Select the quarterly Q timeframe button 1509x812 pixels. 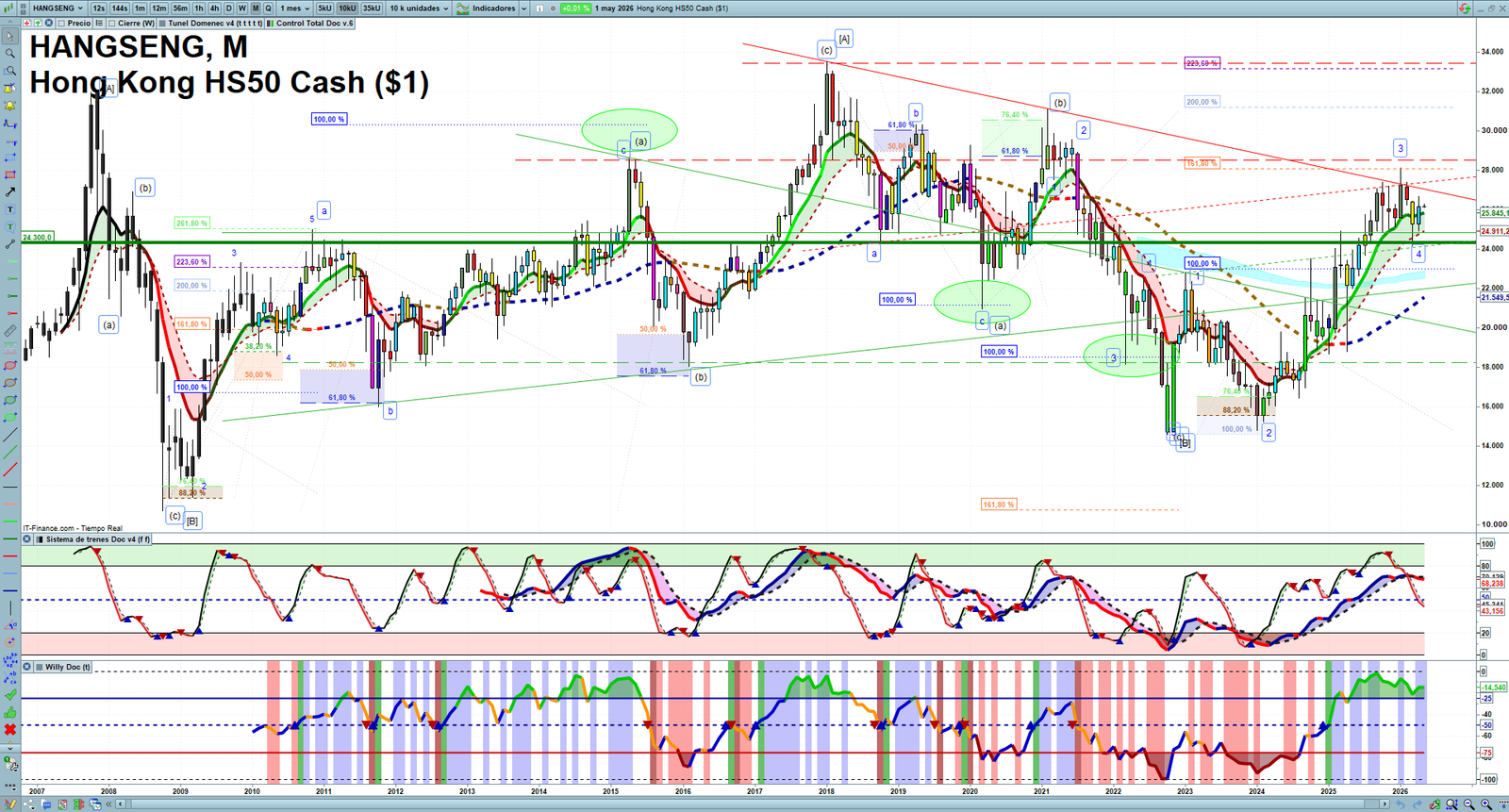268,8
